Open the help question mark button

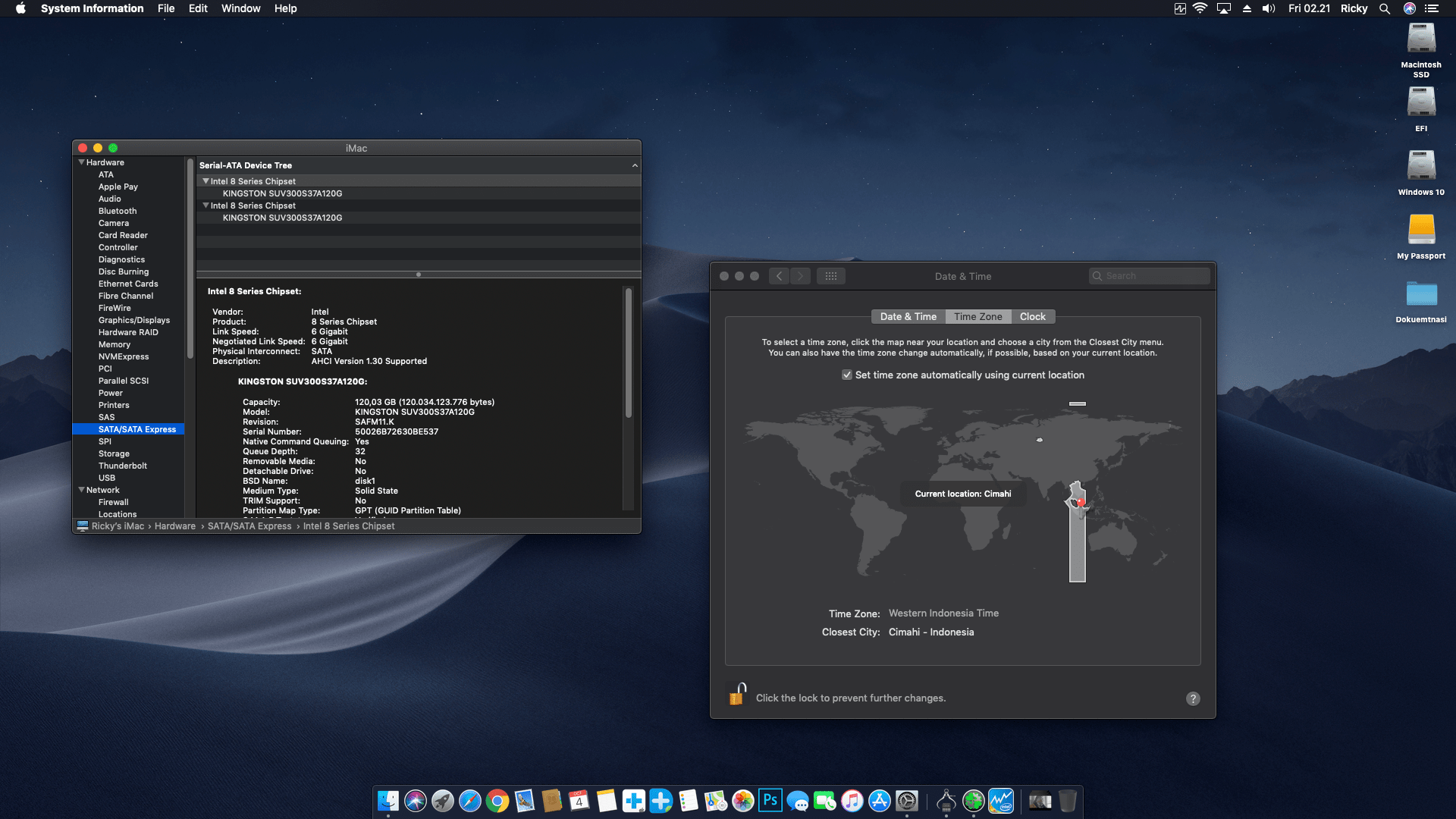[x=1193, y=698]
